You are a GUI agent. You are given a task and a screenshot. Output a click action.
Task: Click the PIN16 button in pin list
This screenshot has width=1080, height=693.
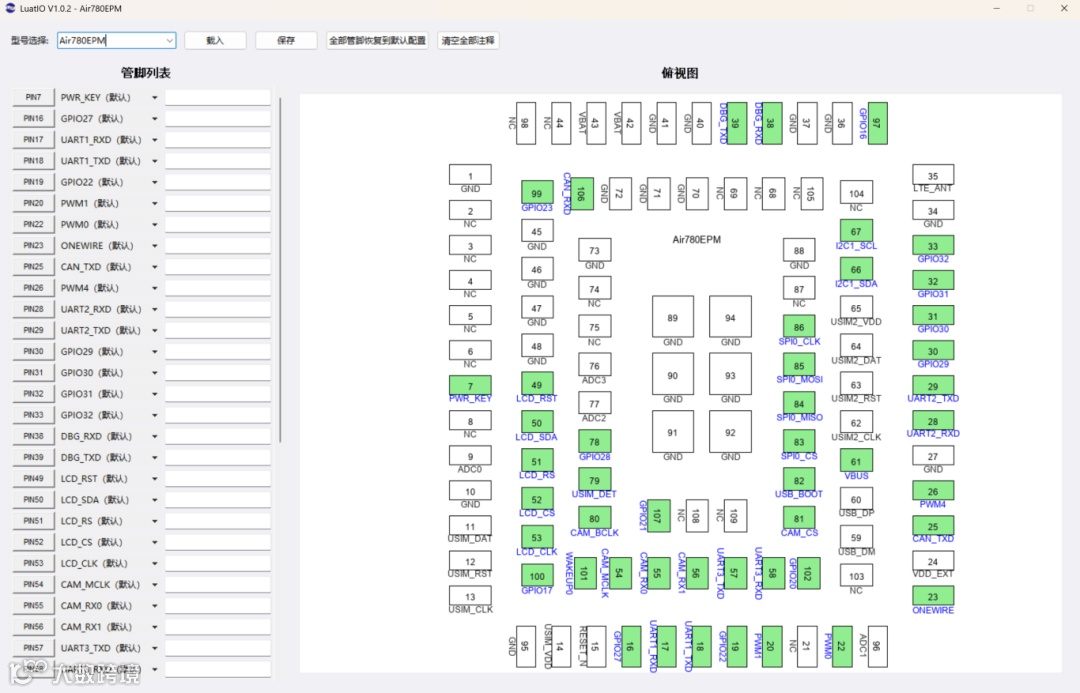(33, 118)
